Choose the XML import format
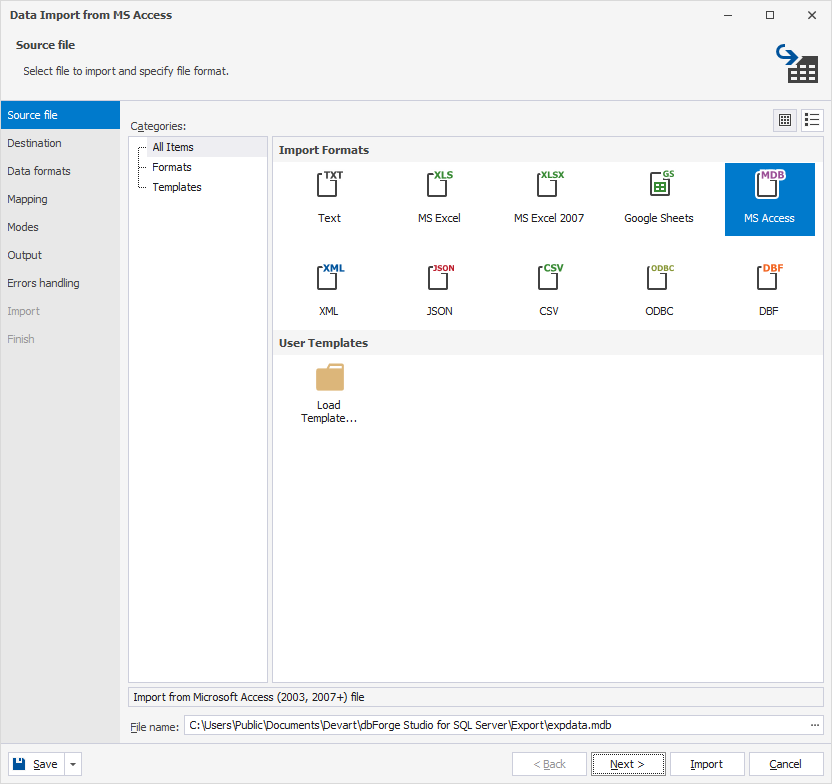Viewport: 832px width, 784px height. coord(329,291)
